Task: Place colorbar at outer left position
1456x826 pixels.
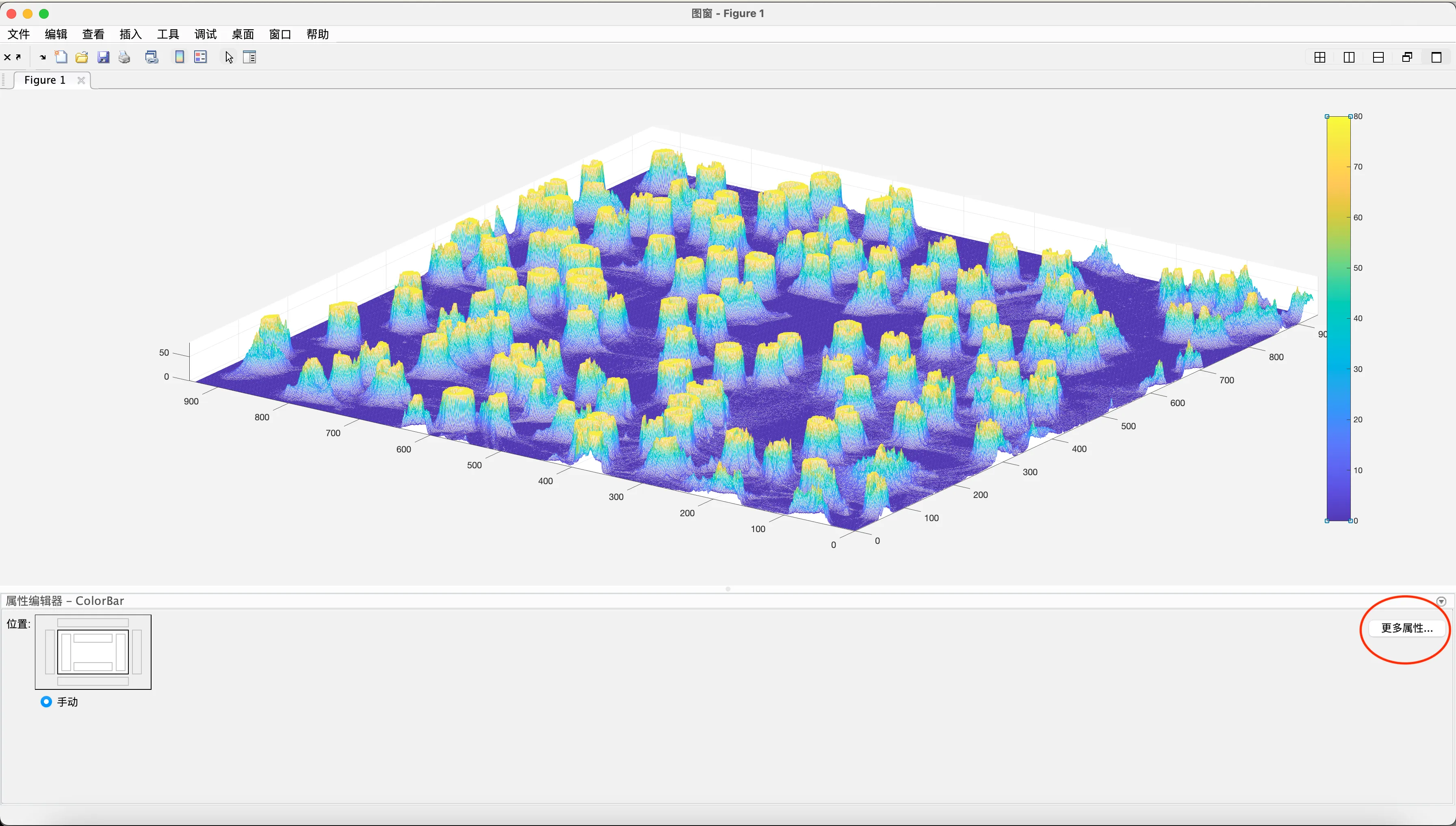Action: (49, 652)
